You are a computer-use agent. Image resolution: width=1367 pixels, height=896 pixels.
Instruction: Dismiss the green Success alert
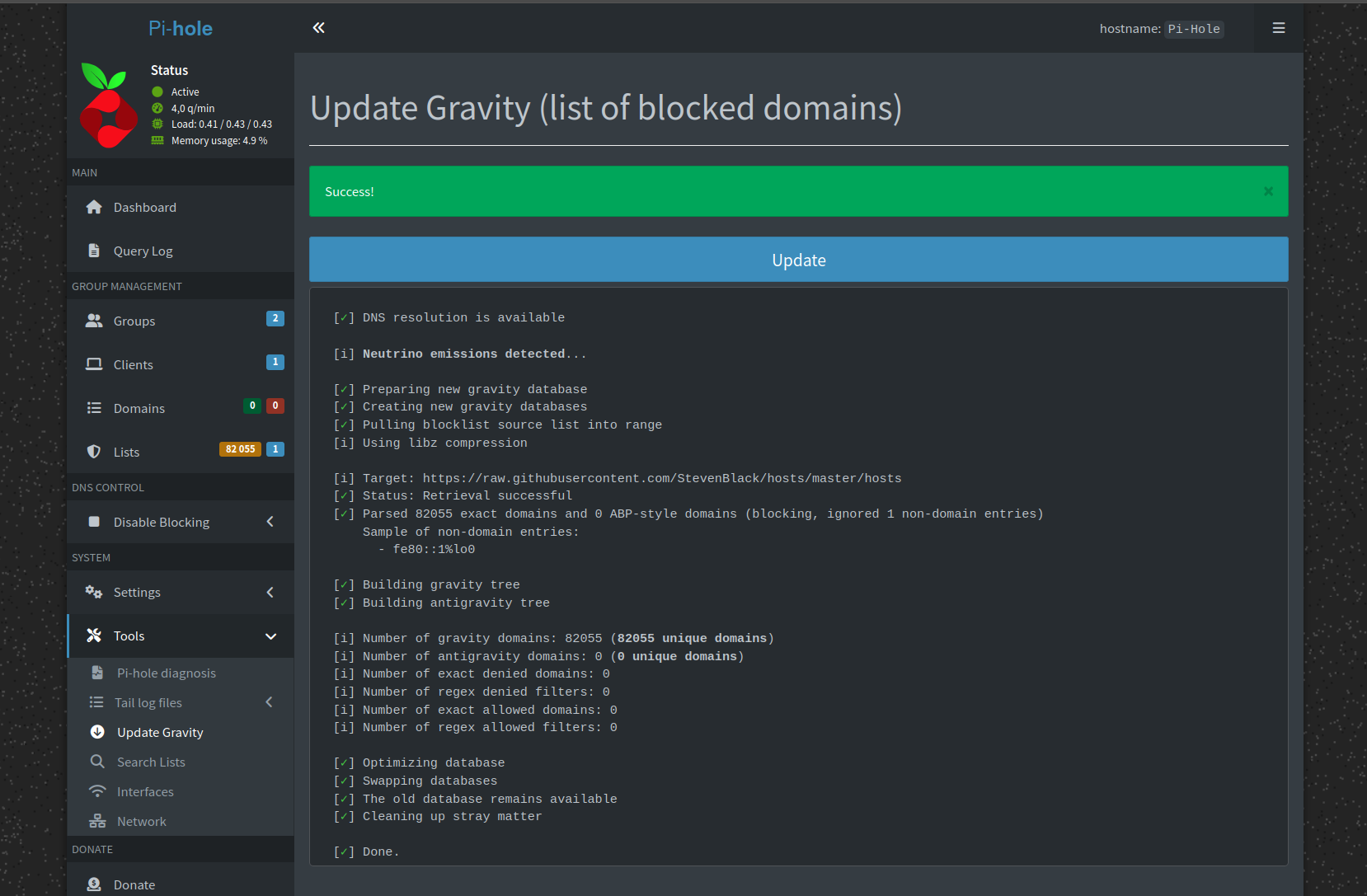pos(1268,191)
